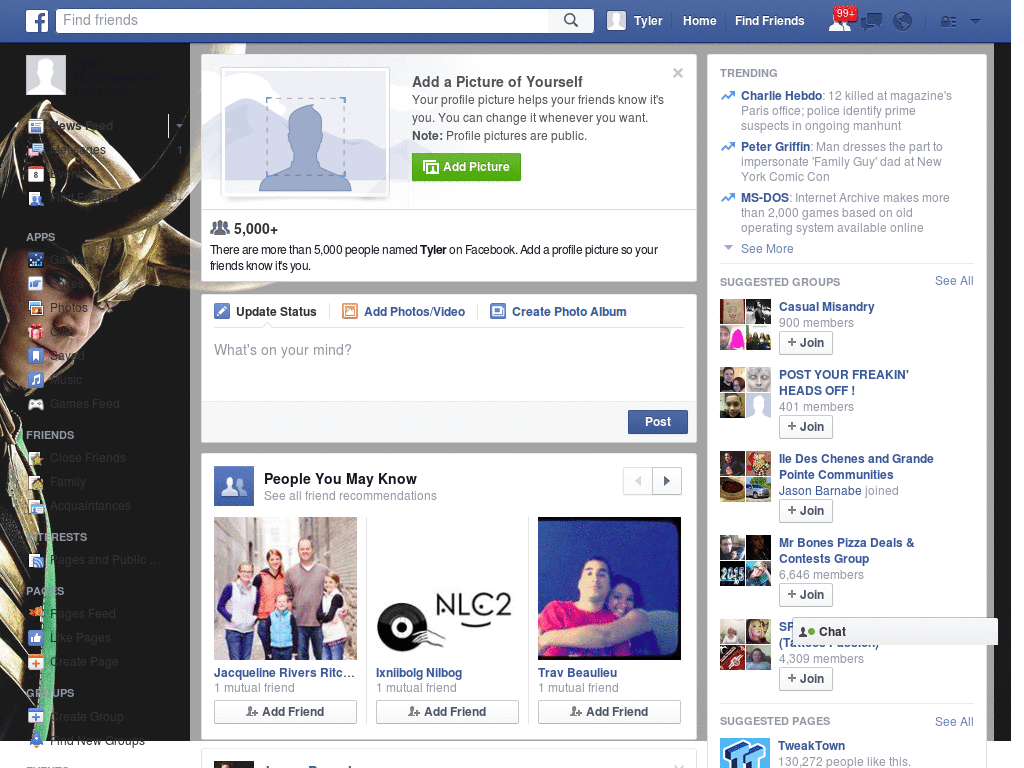This screenshot has height=768, width=1024.
Task: Open the Family list sidebar icon
Action: click(36, 483)
